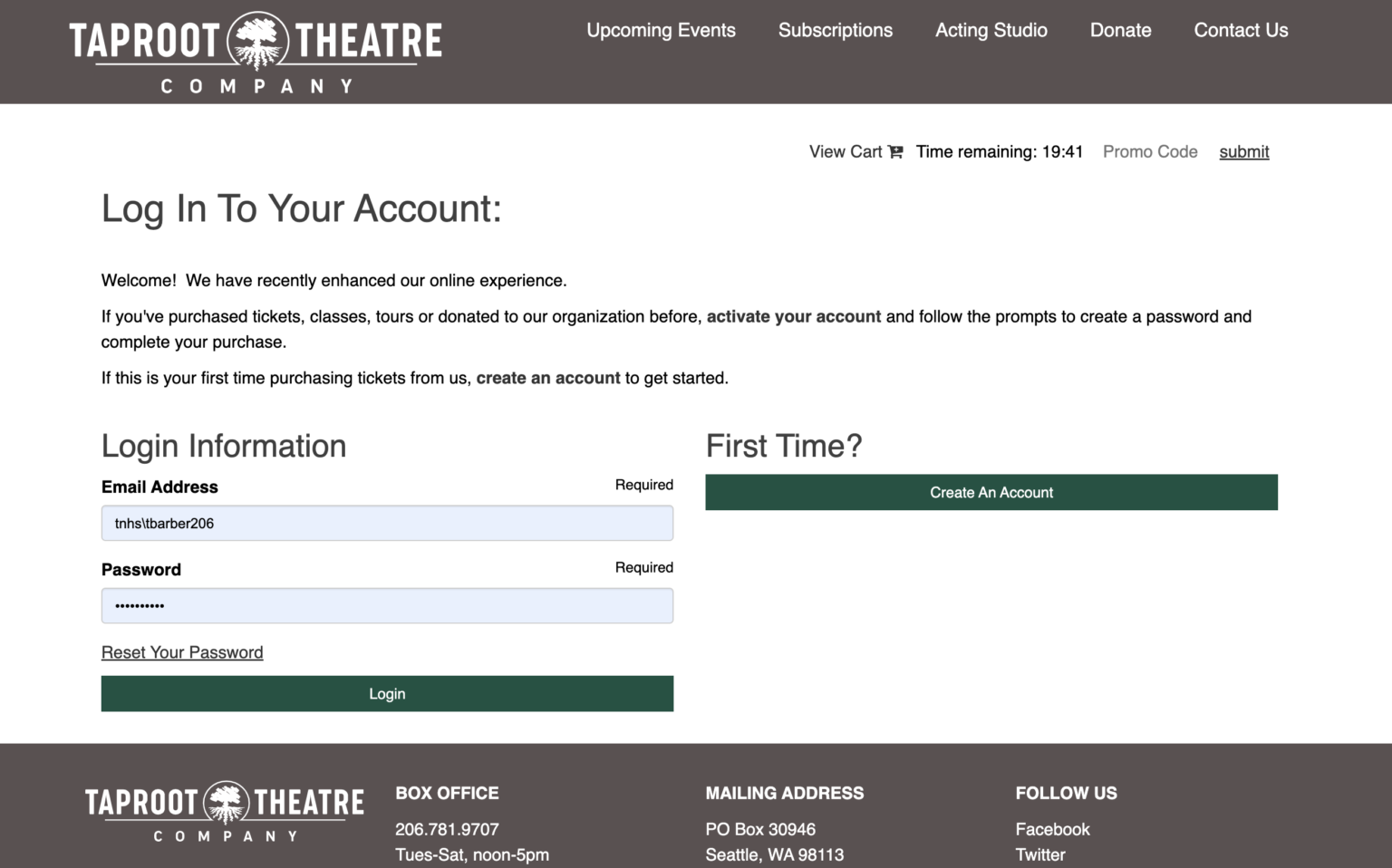Submit the promo code
This screenshot has width=1392, height=868.
click(1243, 152)
